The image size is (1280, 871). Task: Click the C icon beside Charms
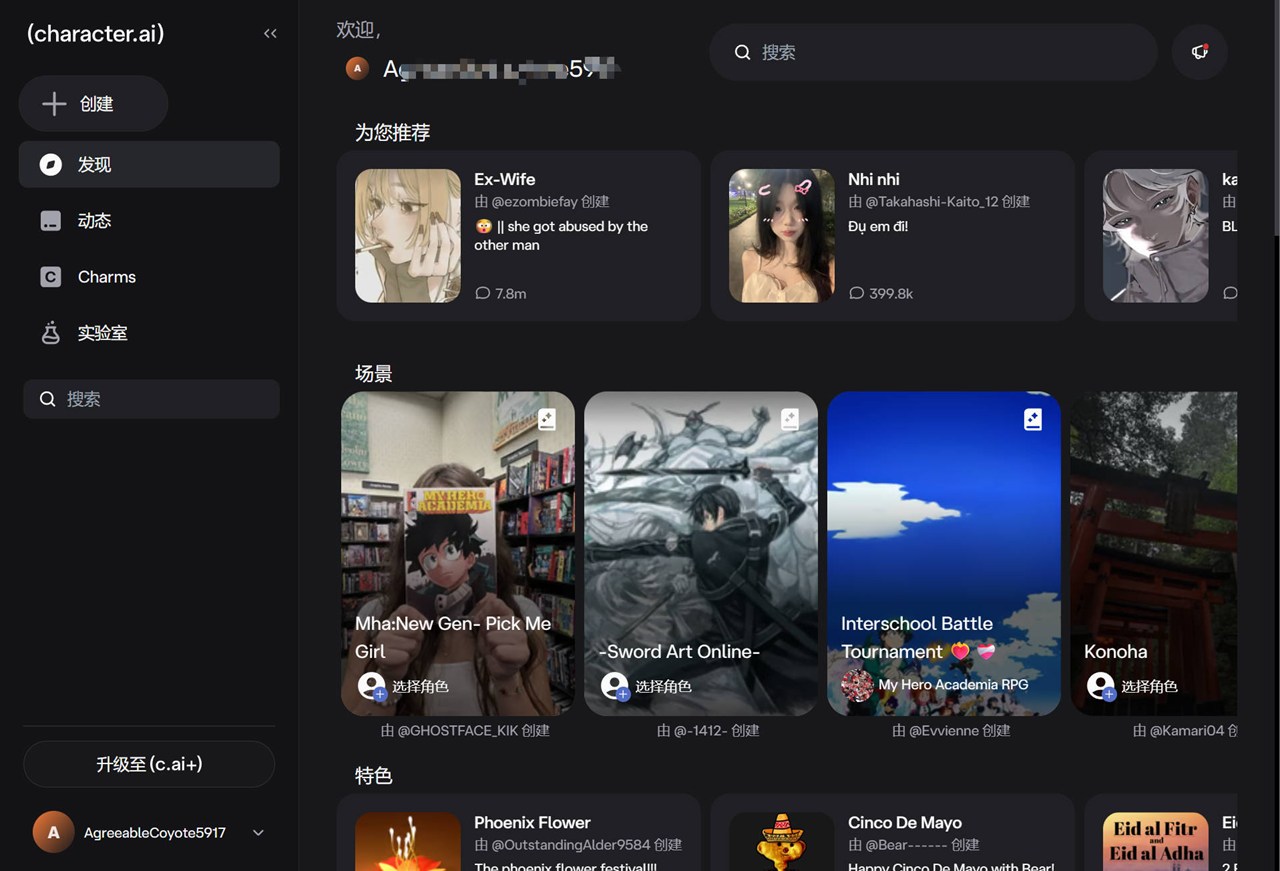pyautogui.click(x=51, y=277)
